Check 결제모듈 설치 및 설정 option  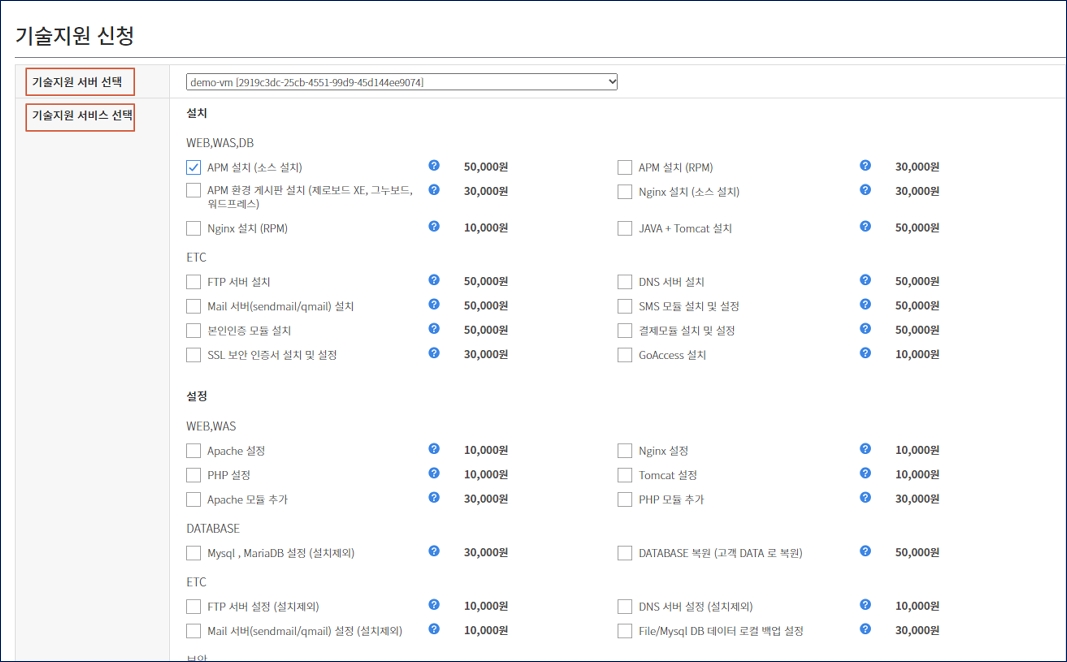(x=625, y=331)
